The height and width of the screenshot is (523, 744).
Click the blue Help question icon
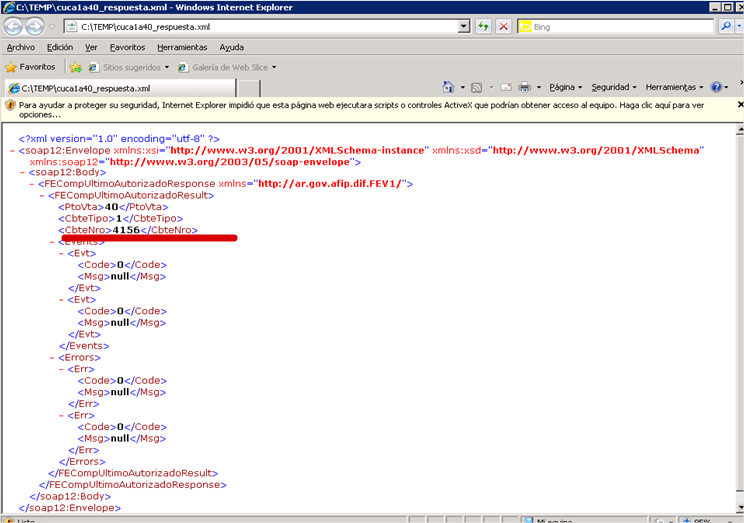coord(716,87)
